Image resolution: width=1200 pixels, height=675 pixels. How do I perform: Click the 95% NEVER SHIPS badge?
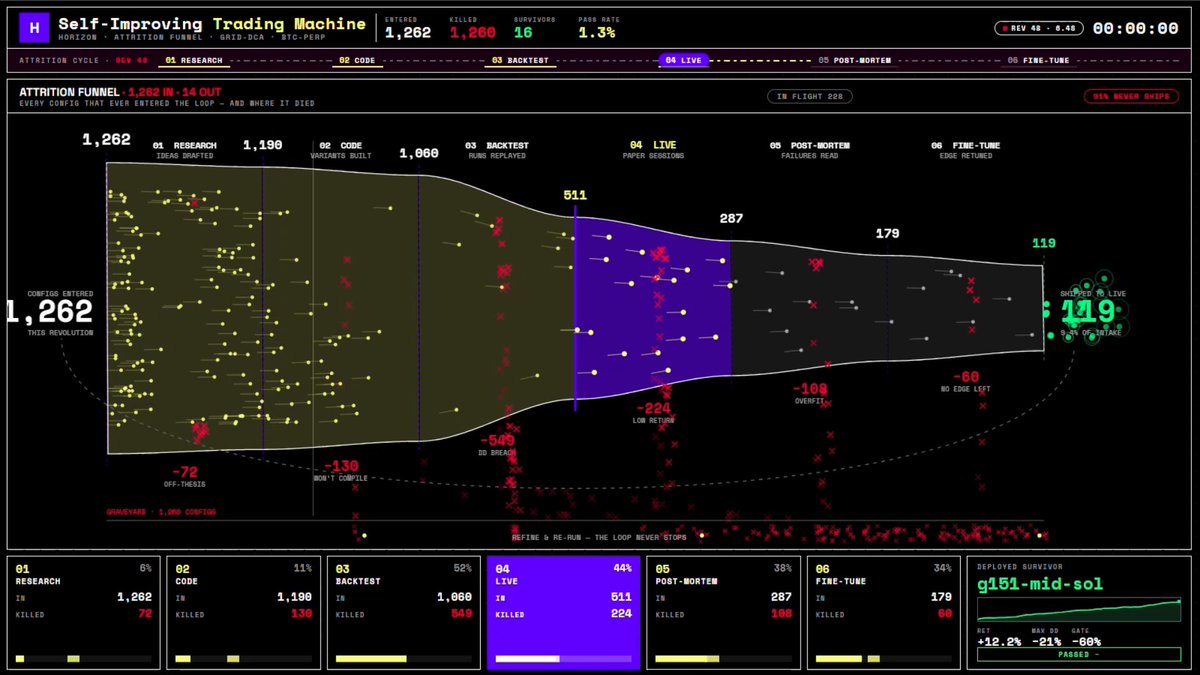1133,96
